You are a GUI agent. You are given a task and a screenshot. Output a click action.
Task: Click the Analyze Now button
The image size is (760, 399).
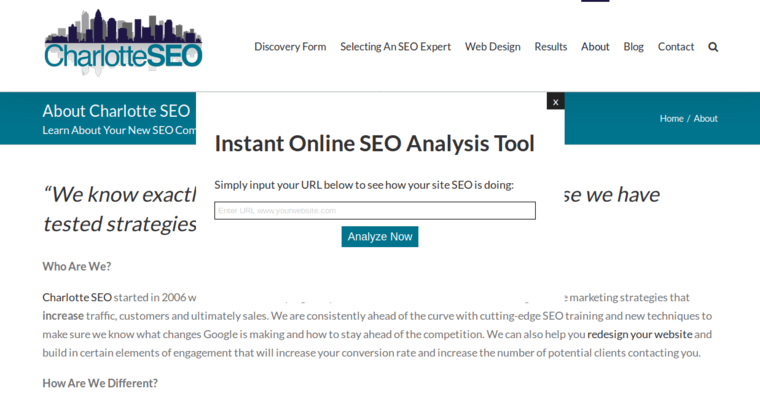click(x=380, y=237)
